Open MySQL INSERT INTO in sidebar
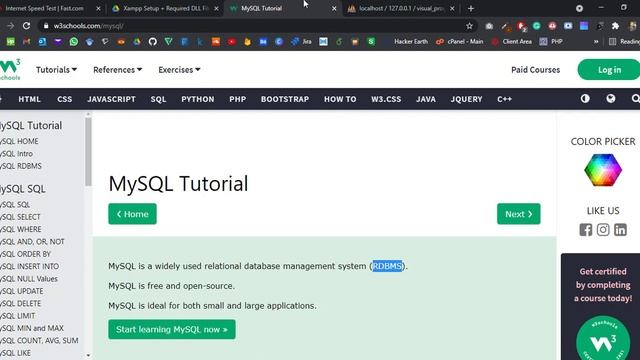Viewport: 640px width, 360px height. (x=29, y=267)
